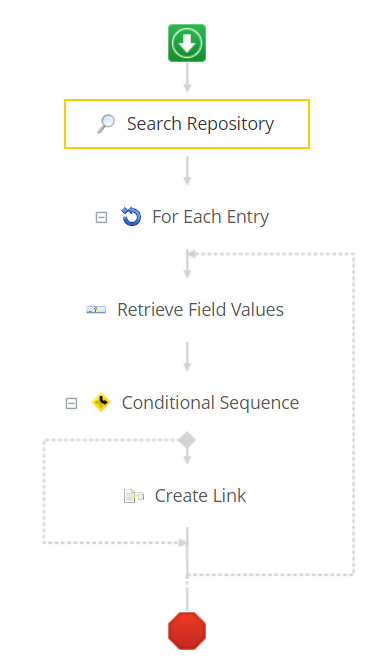
Task: Select the Search Repository activity label
Action: click(x=200, y=124)
